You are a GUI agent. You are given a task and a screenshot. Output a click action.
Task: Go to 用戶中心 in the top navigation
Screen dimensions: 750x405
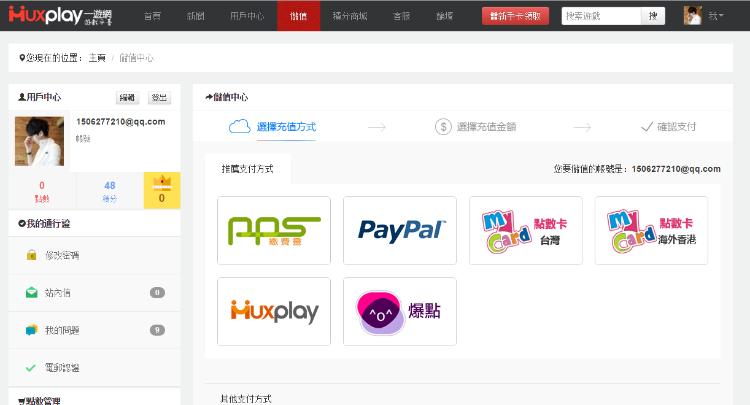(x=247, y=16)
